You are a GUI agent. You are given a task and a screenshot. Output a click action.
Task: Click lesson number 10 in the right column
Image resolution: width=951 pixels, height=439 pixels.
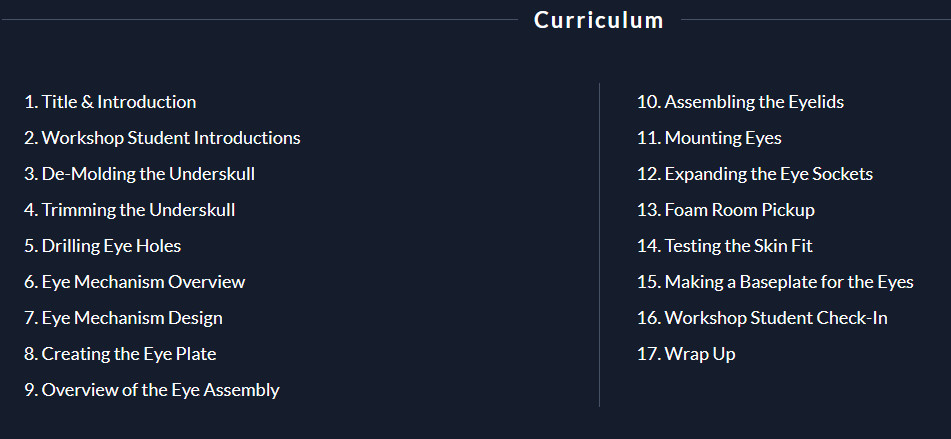click(649, 102)
